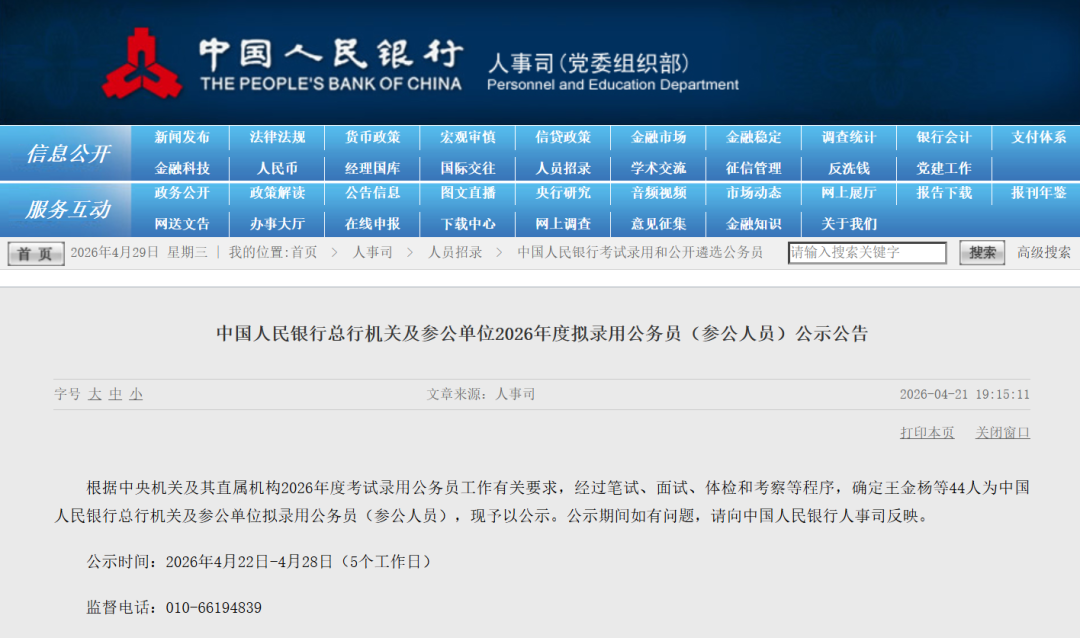Click the announcement title 公示公告
The width and height of the screenshot is (1080, 638).
click(542, 333)
